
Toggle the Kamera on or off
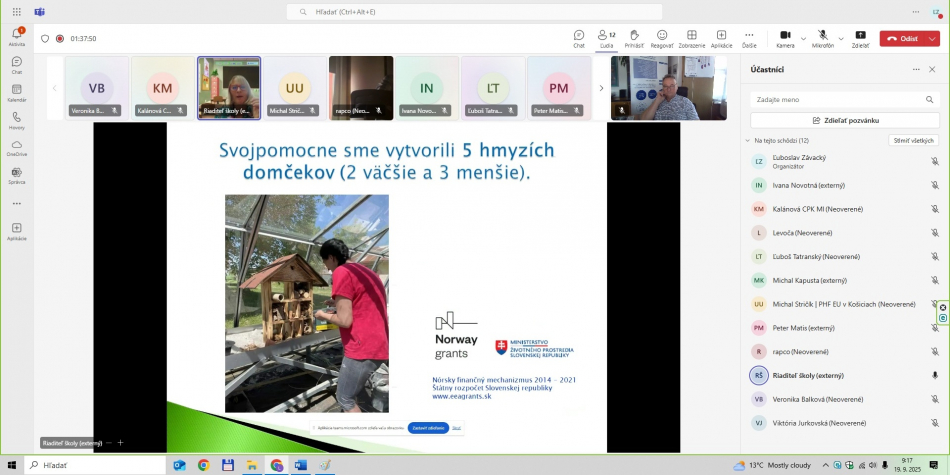[x=785, y=38]
